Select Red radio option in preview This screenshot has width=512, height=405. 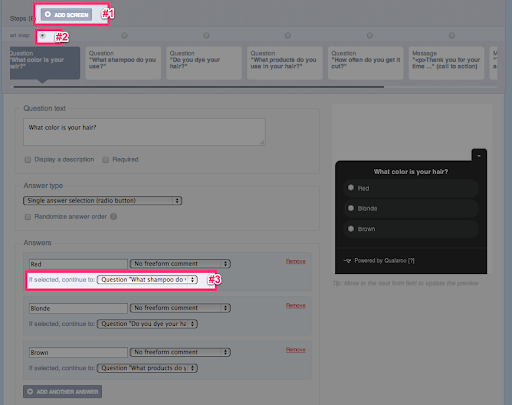click(351, 188)
